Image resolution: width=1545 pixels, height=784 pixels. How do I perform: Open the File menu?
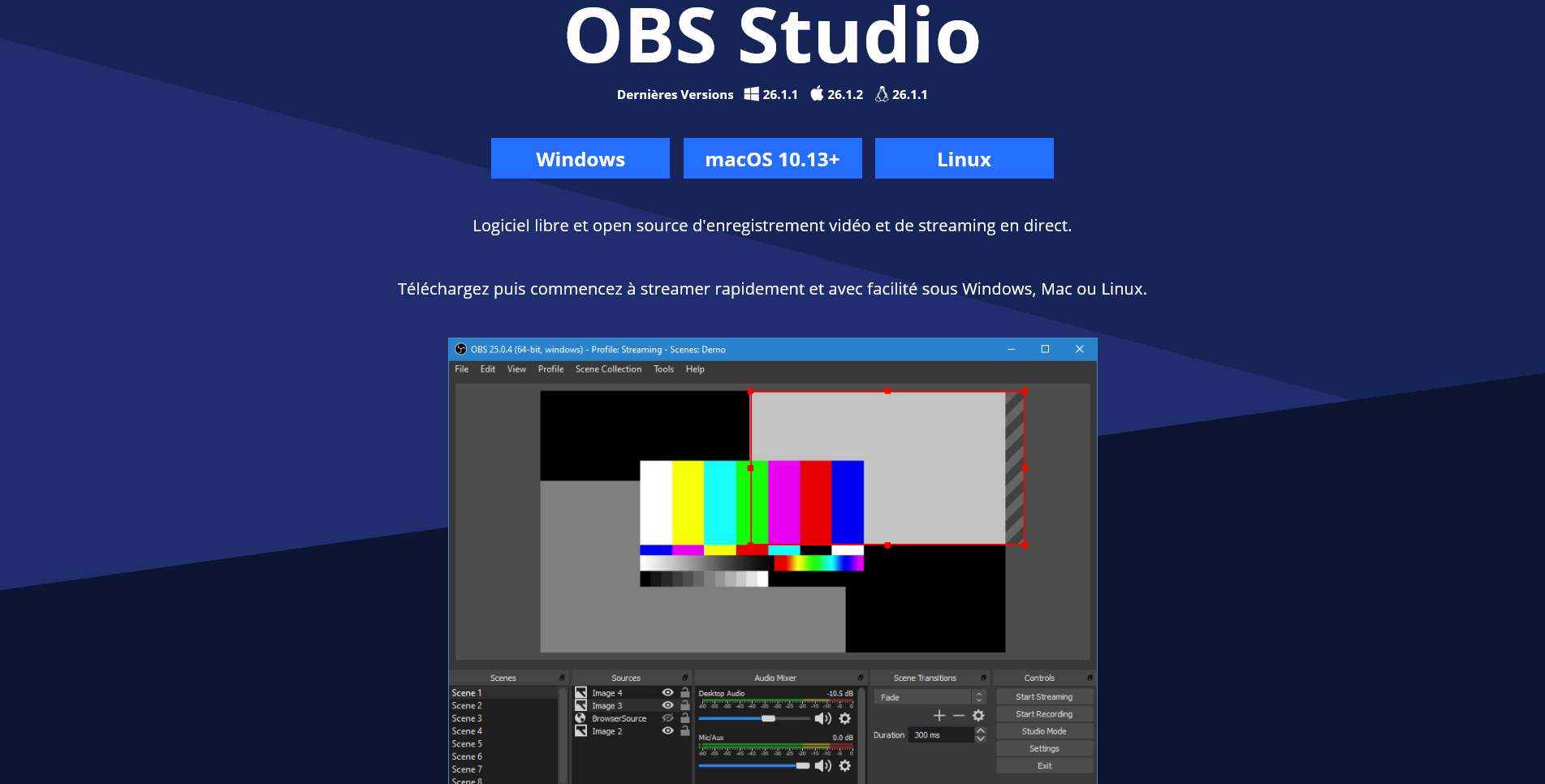461,369
